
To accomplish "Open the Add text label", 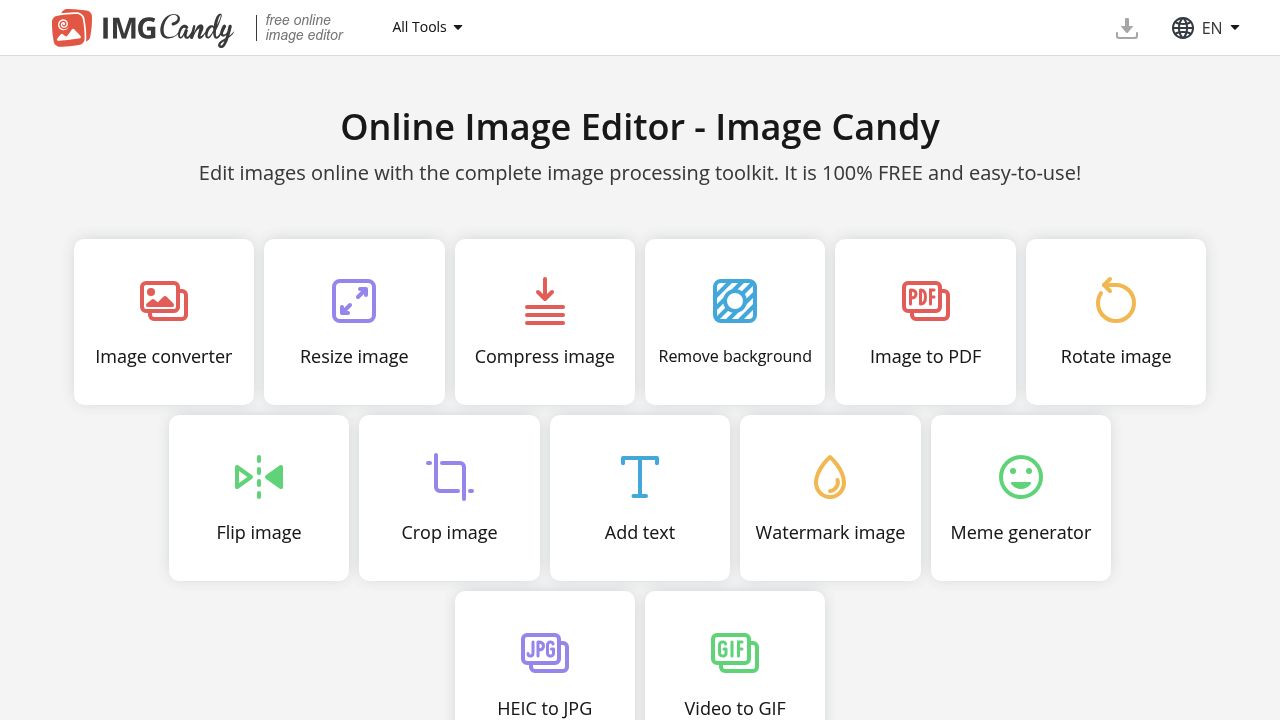I will pos(640,533).
